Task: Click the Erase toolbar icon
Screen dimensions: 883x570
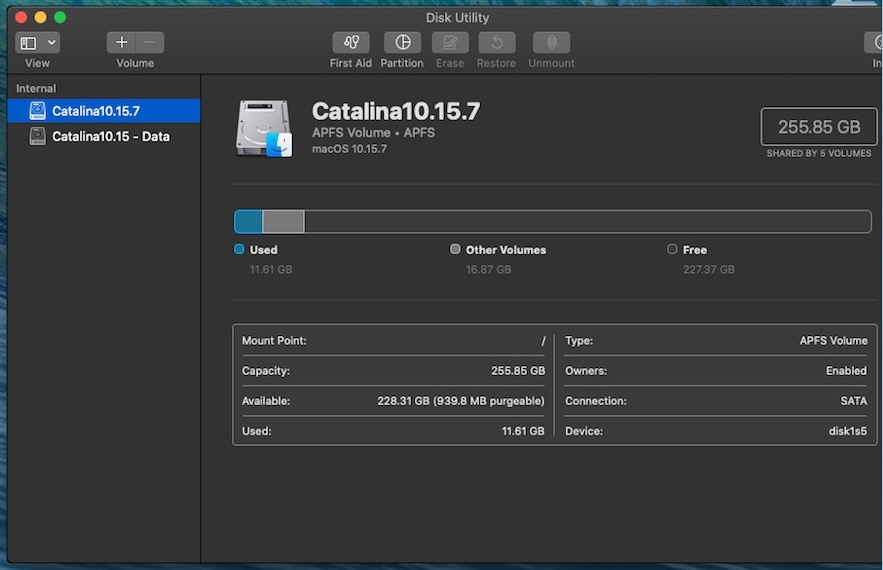Action: [450, 42]
